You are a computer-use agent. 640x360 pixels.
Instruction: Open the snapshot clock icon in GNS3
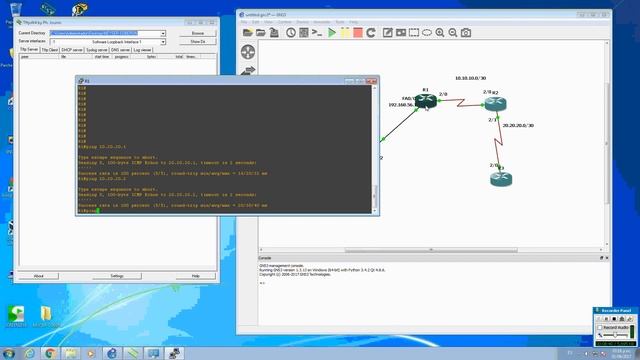coord(291,33)
